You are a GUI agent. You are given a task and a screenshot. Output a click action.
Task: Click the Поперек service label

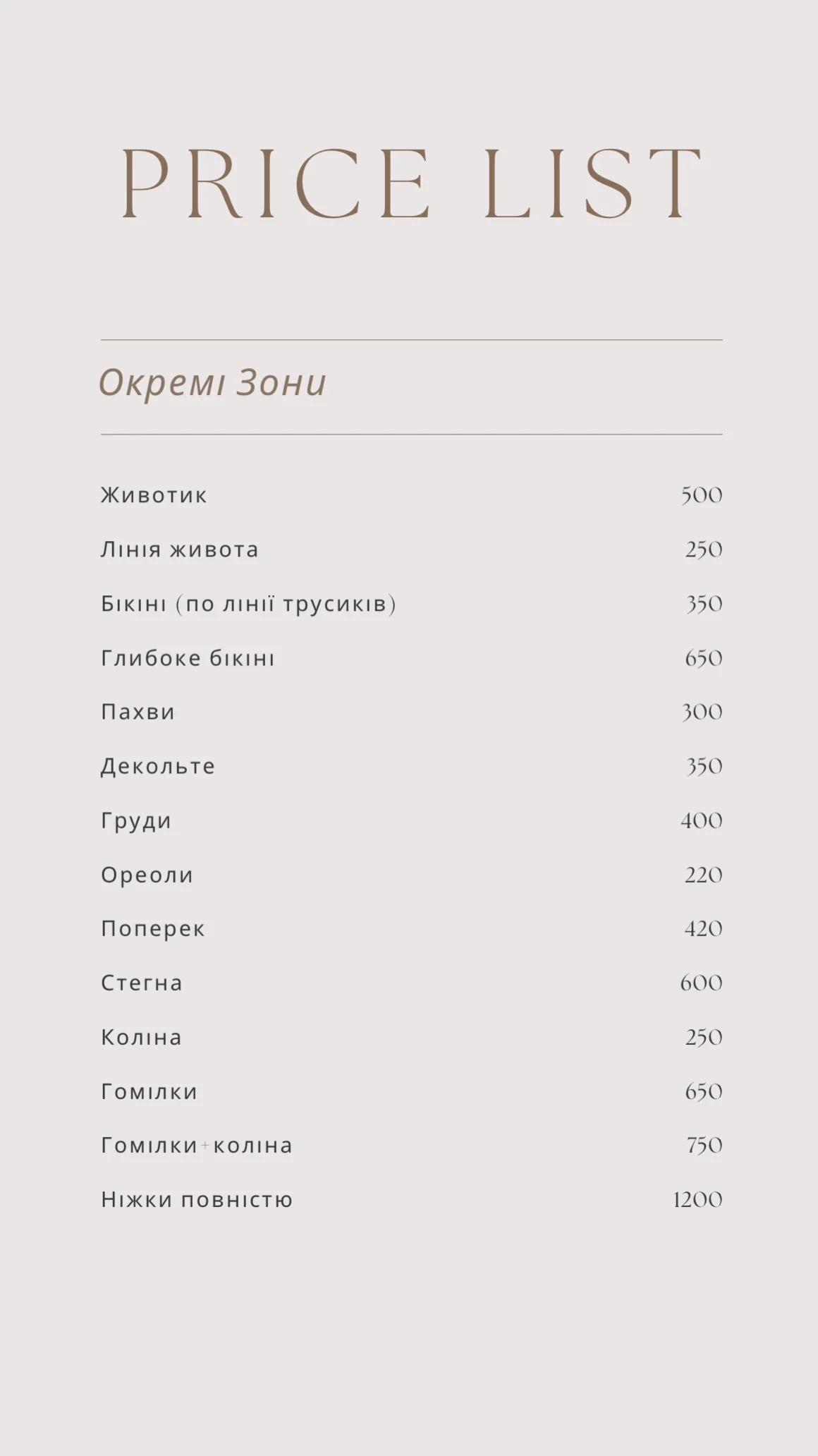pos(153,929)
